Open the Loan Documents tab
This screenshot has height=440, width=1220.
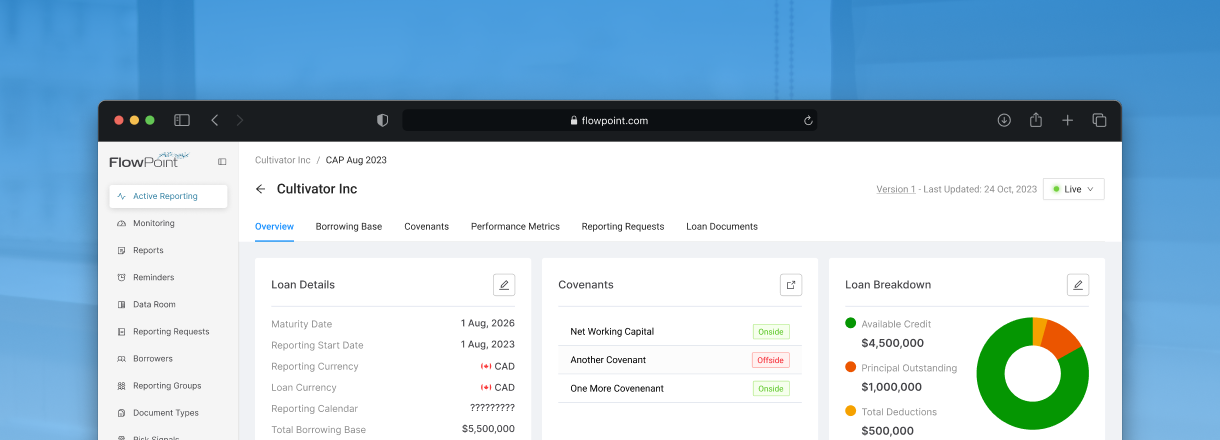pyautogui.click(x=722, y=227)
